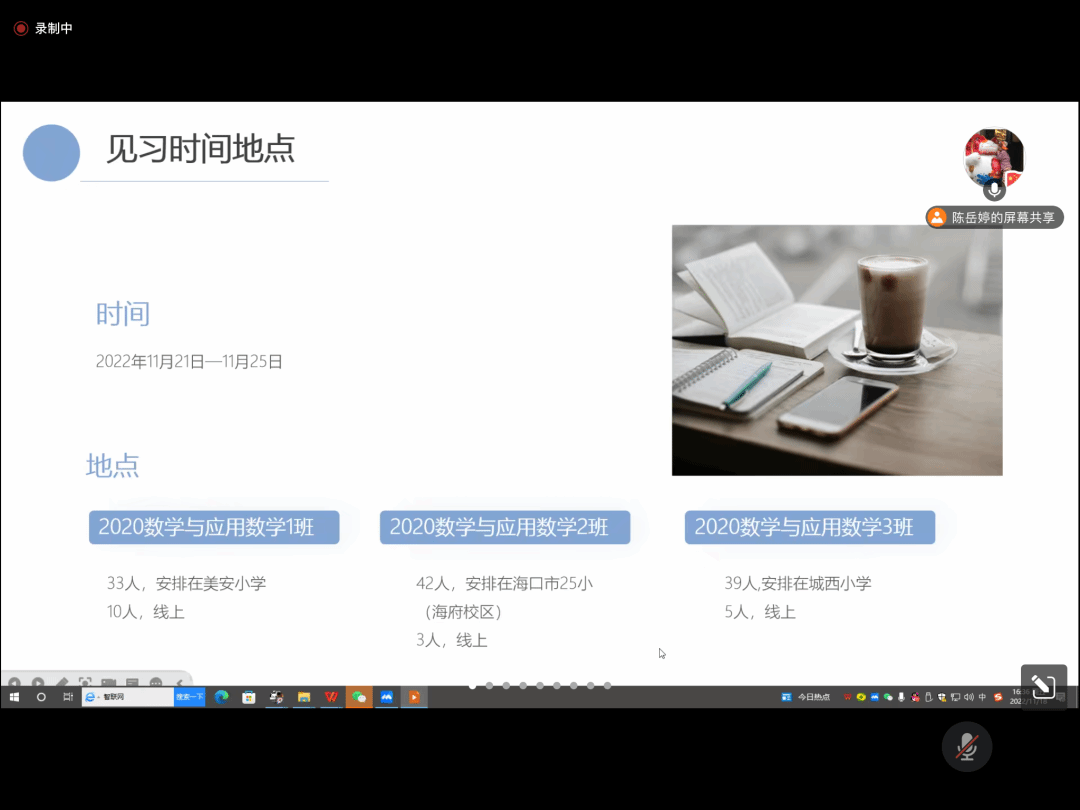Open File Explorer from the taskbar
The height and width of the screenshot is (810, 1080).
point(303,697)
